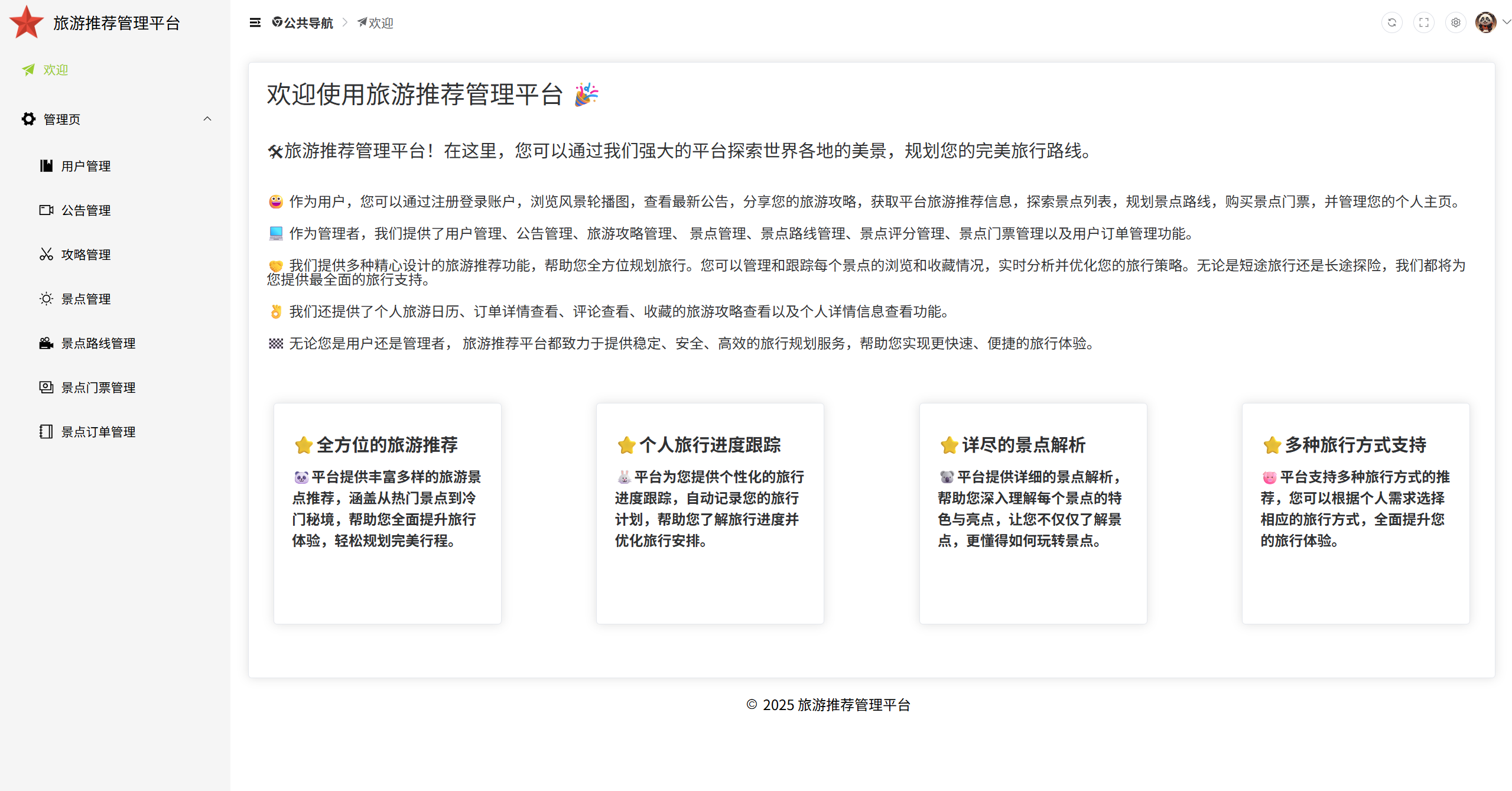This screenshot has height=791, width=1512.
Task: Select the 欢迎 sidebar link
Action: click(55, 70)
